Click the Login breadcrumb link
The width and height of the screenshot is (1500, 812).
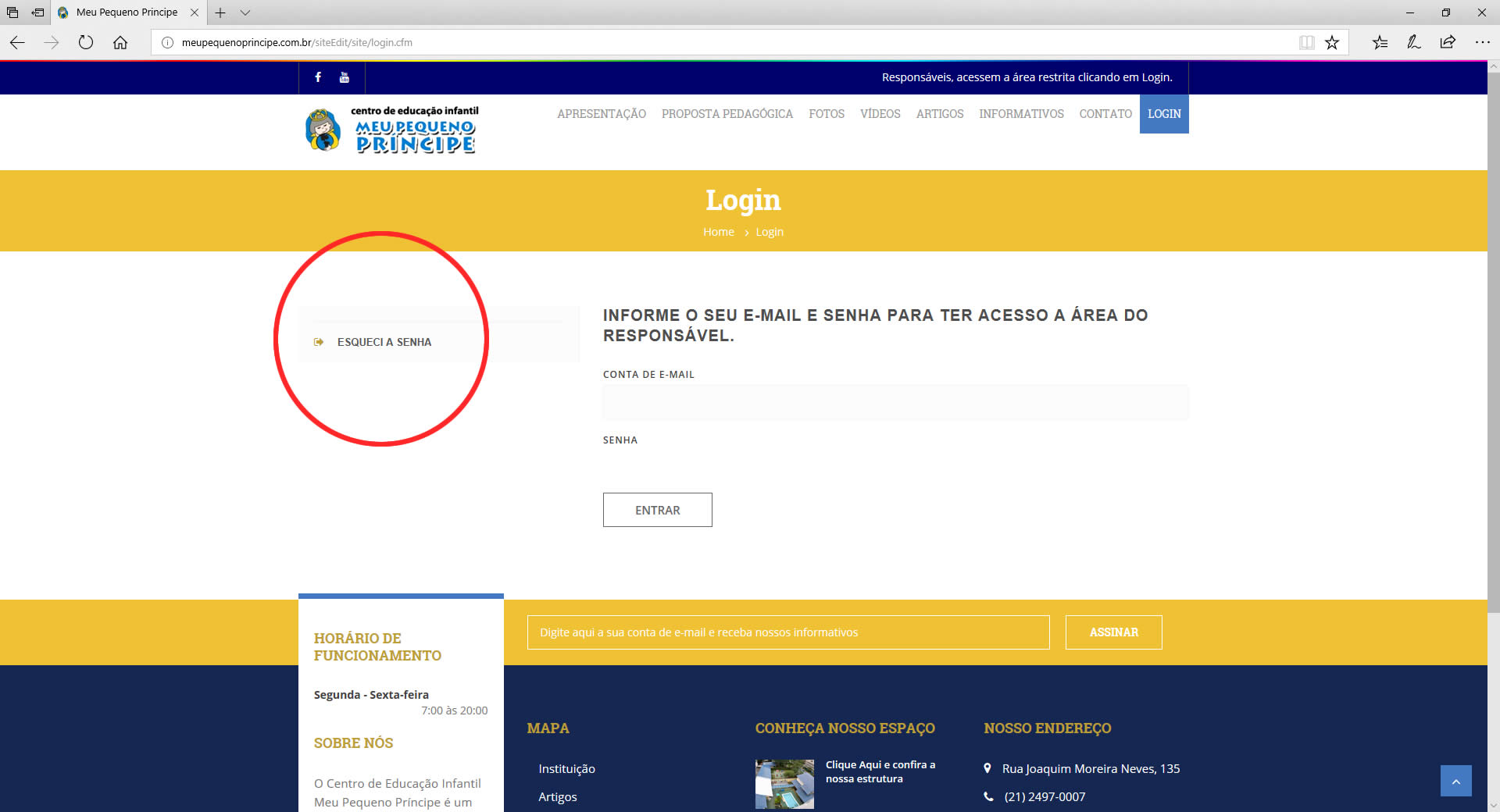(x=770, y=232)
